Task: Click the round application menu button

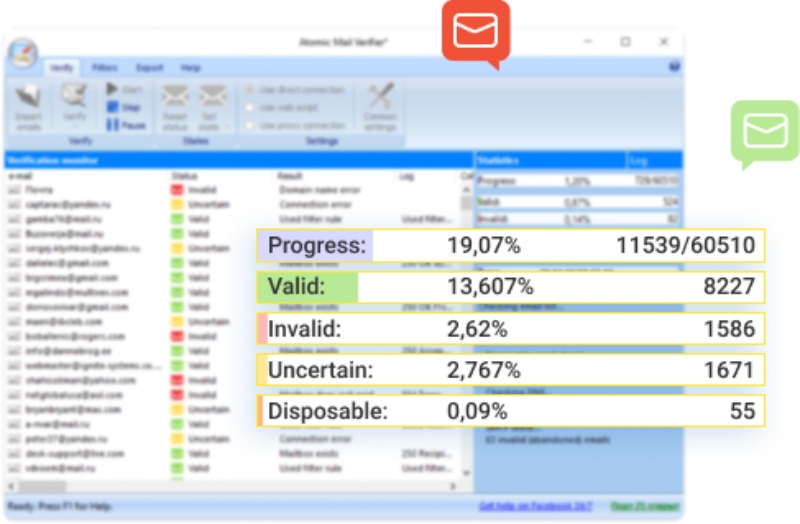Action: click(22, 53)
